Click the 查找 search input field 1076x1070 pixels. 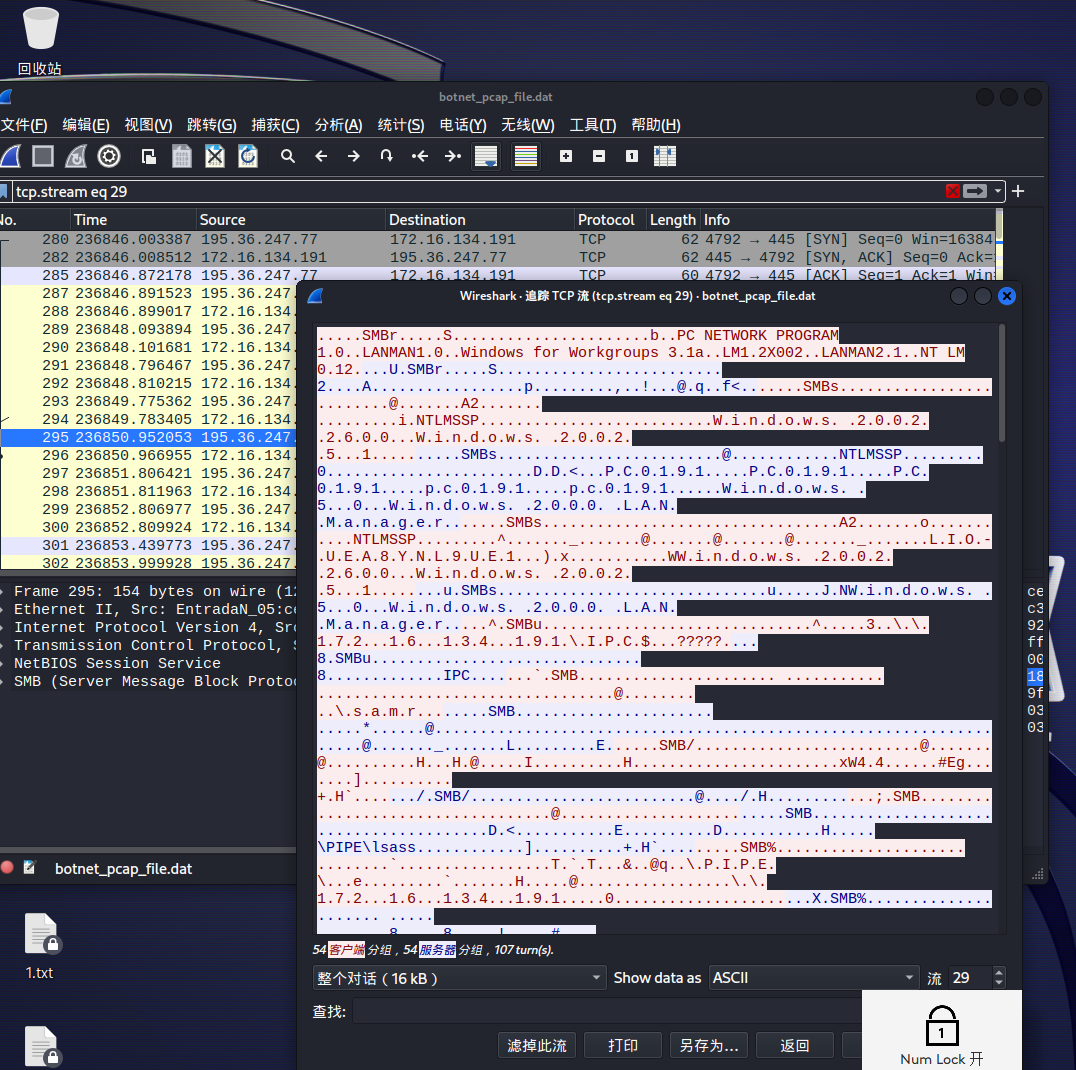pyautogui.click(x=607, y=1012)
